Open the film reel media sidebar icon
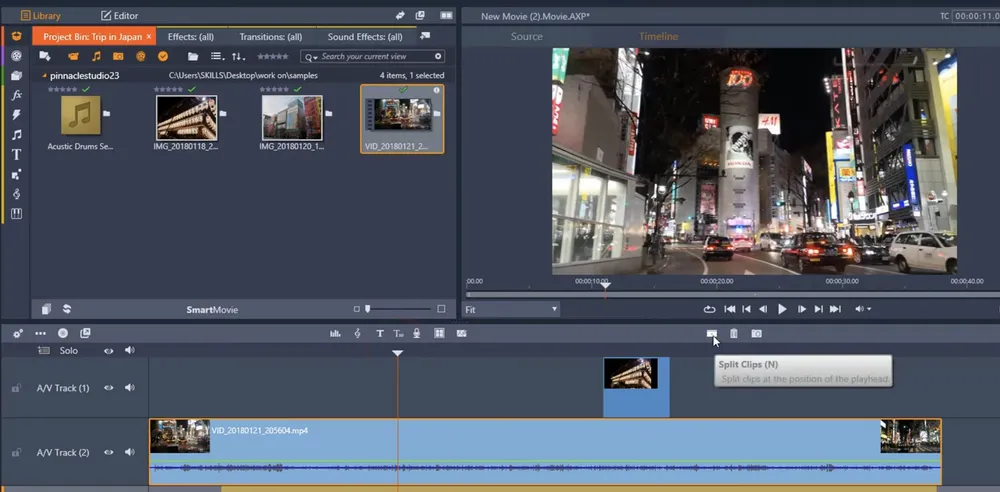This screenshot has width=1000, height=492. point(17,56)
